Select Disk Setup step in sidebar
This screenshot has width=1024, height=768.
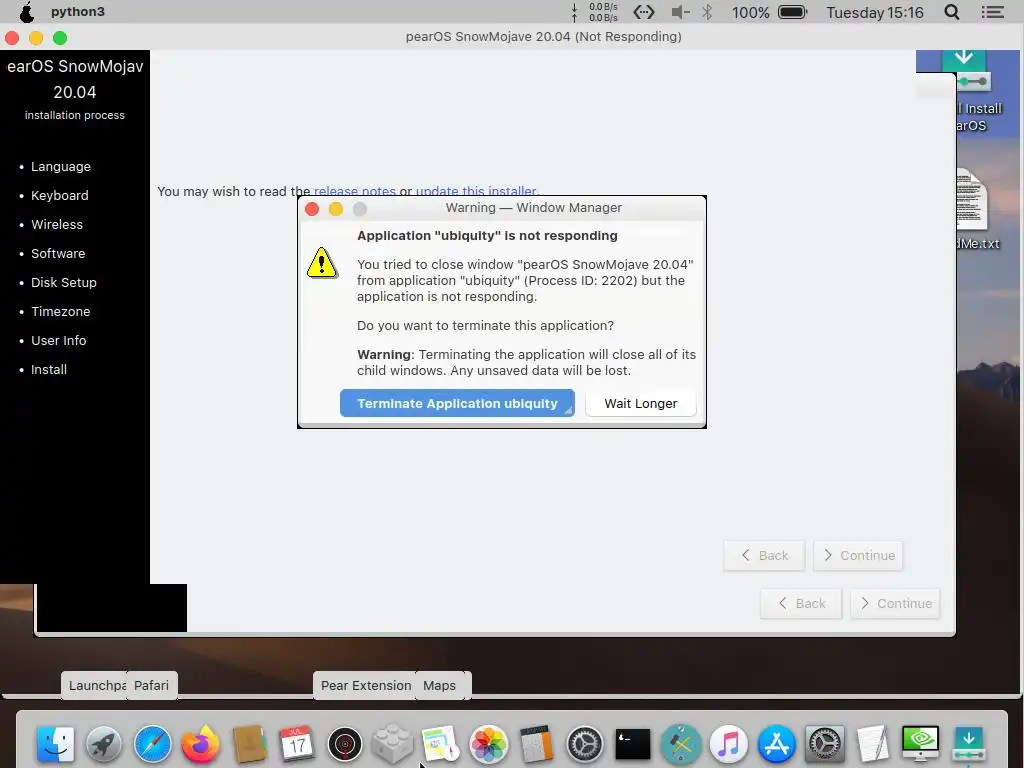point(63,282)
